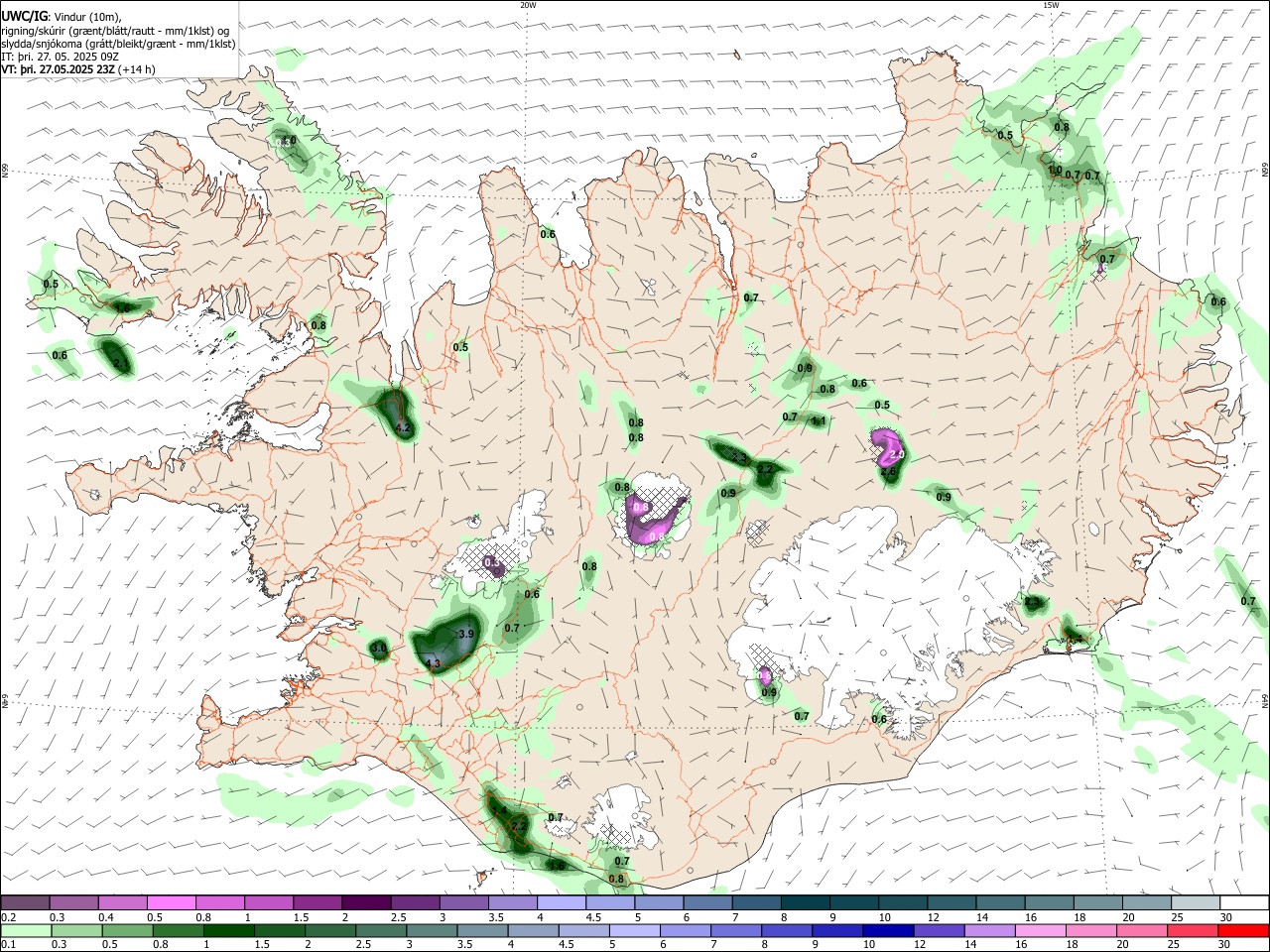
Task: Click the pink bottom-row swatch between 18 and 20
Action: pyautogui.click(x=1090, y=930)
